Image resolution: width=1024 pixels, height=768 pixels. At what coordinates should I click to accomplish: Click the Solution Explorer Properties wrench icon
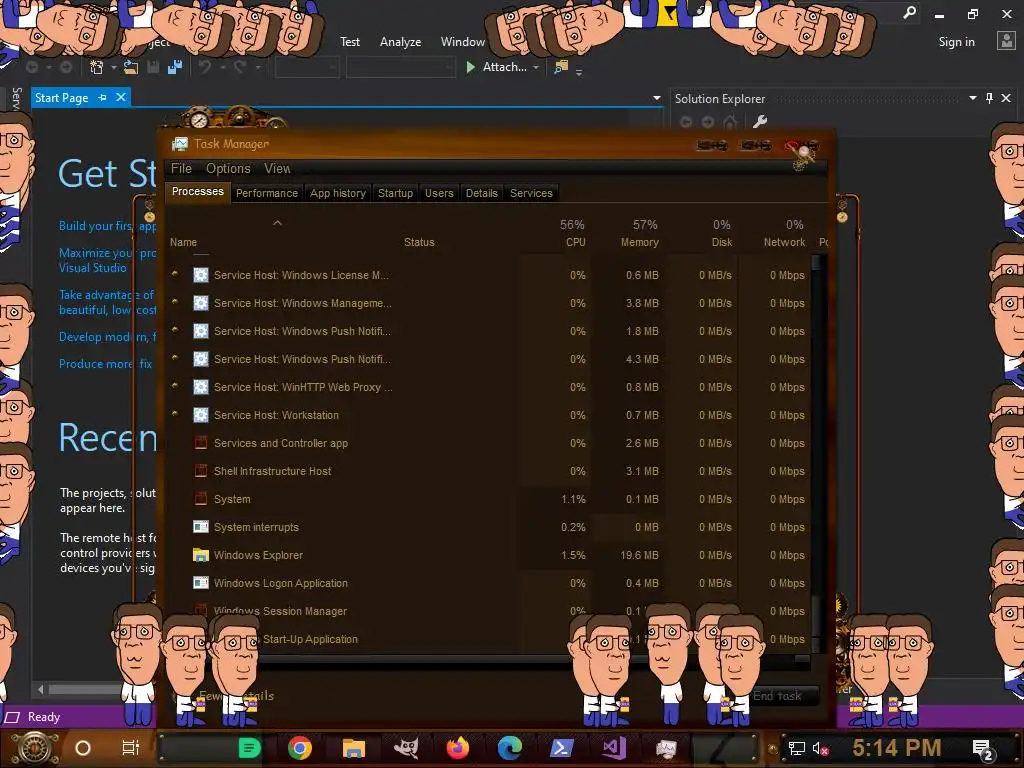point(760,121)
